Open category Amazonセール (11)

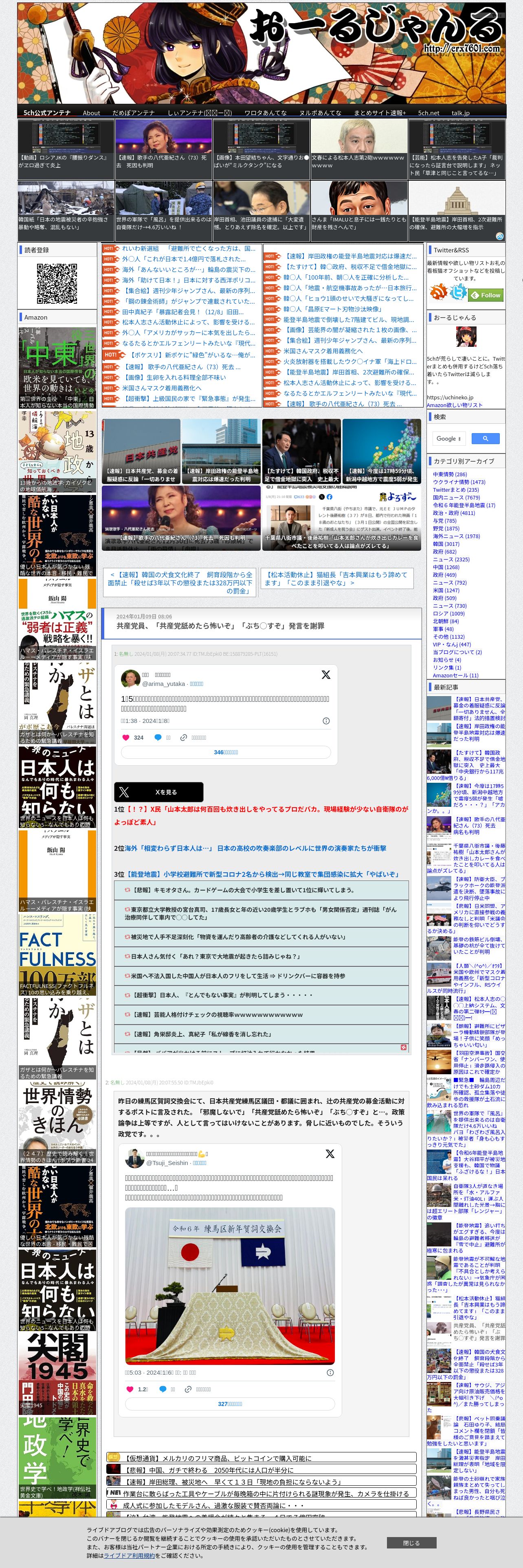point(455,675)
